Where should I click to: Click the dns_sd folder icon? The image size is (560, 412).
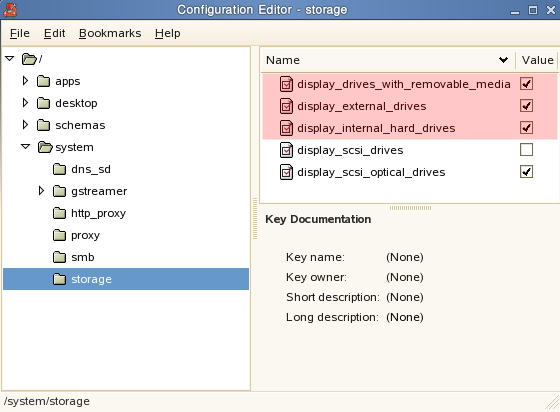click(x=59, y=169)
